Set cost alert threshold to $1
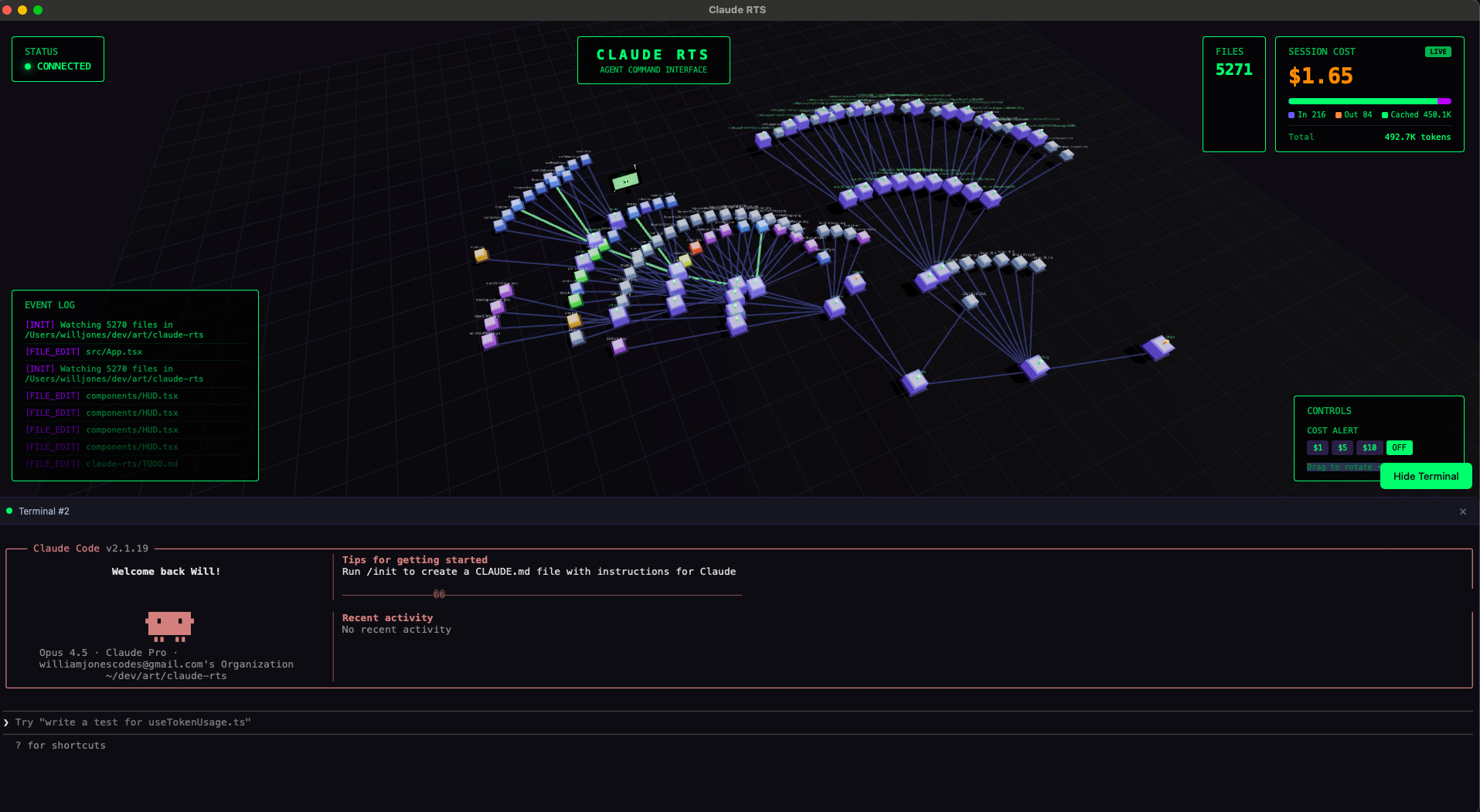Screen dimensions: 1480x812 tap(1317, 447)
